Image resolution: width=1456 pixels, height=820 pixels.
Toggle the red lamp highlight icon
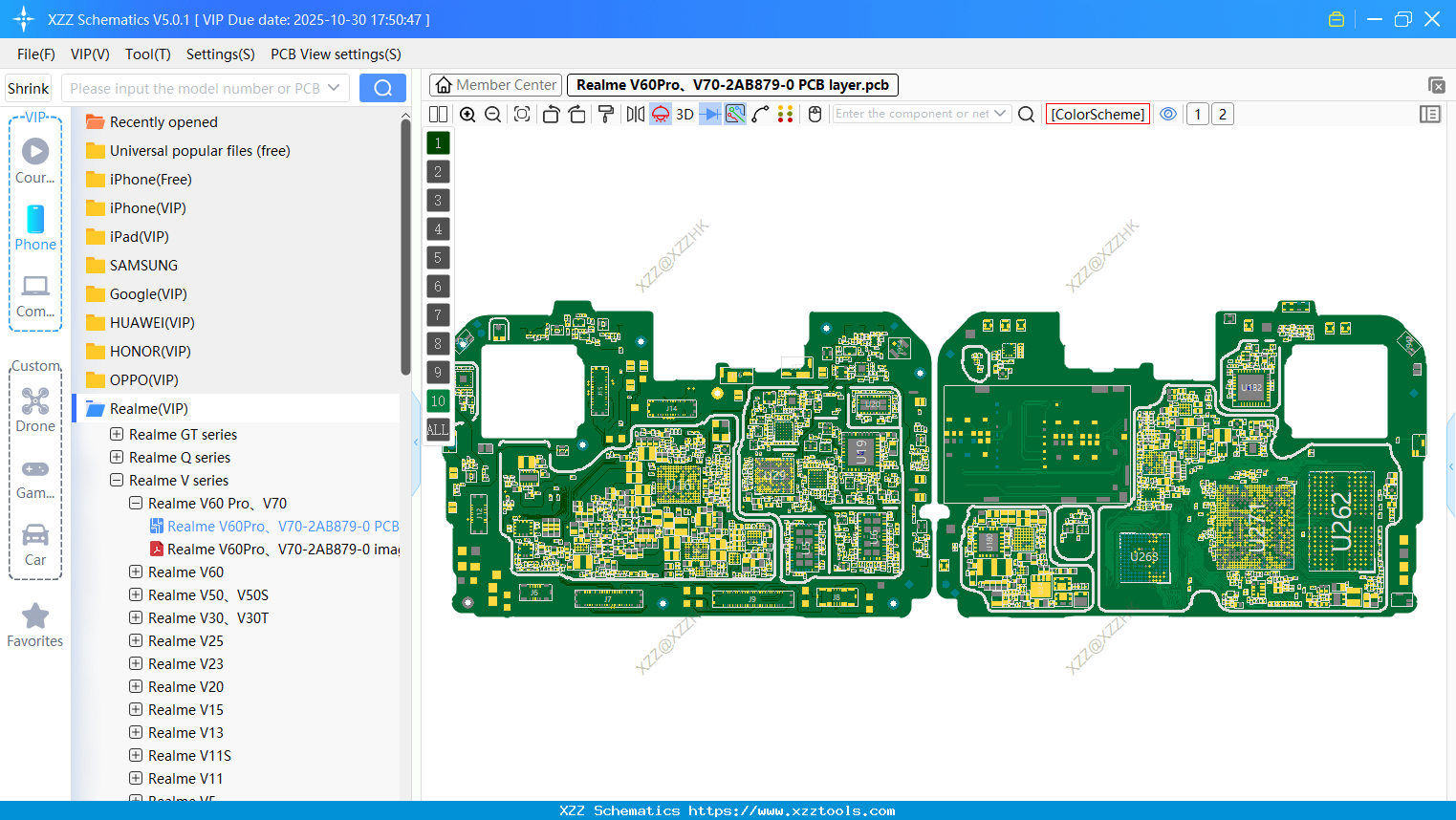click(661, 114)
